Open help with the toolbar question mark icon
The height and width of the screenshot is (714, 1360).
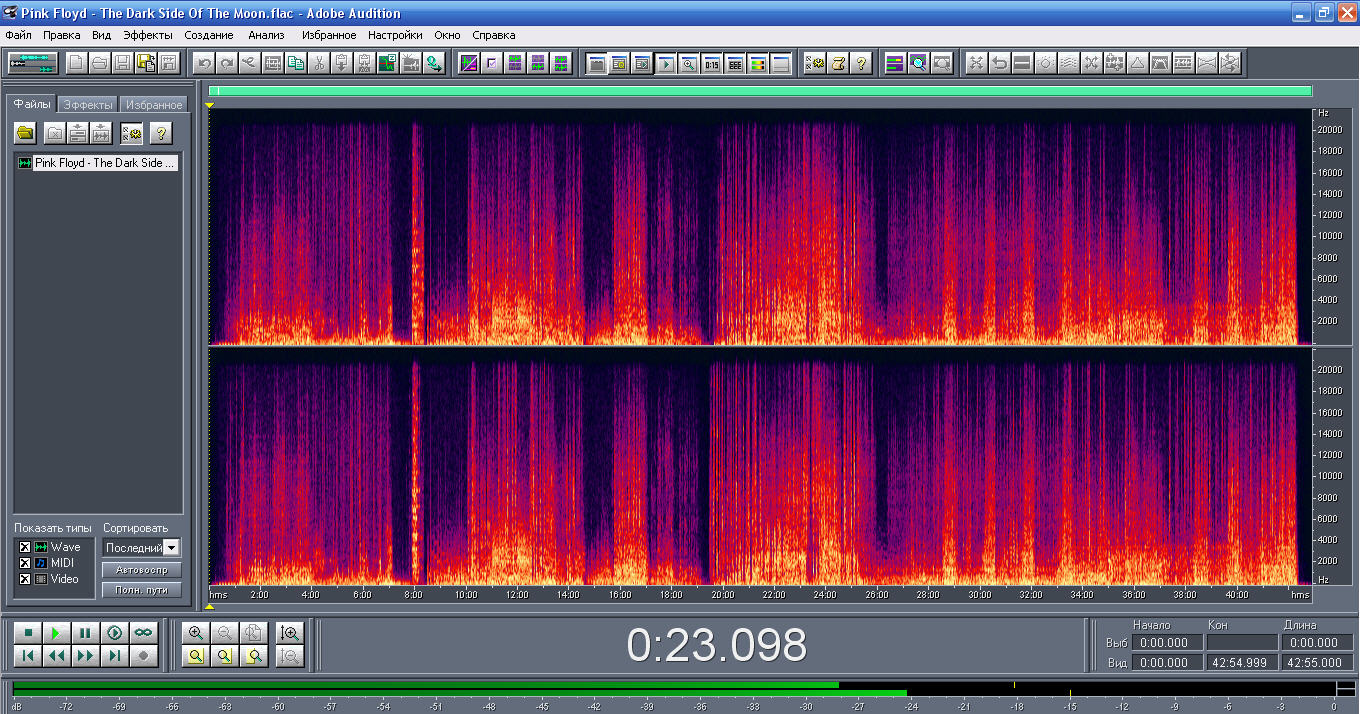click(861, 63)
